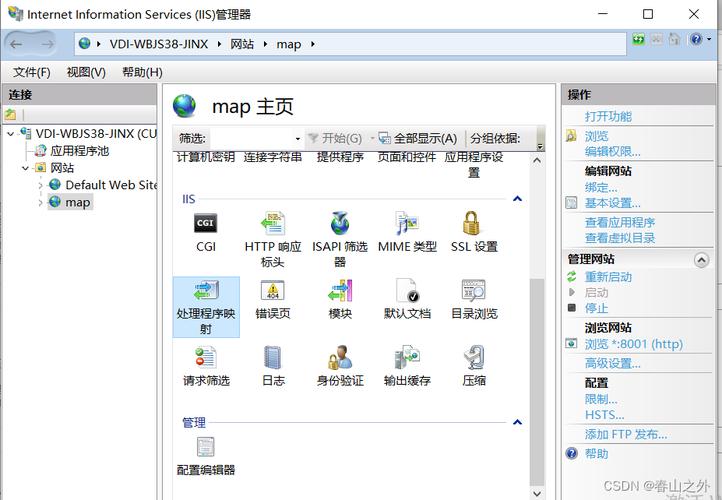Image resolution: width=722 pixels, height=500 pixels.
Task: Click the forward navigation arrow
Action: pyautogui.click(x=47, y=44)
